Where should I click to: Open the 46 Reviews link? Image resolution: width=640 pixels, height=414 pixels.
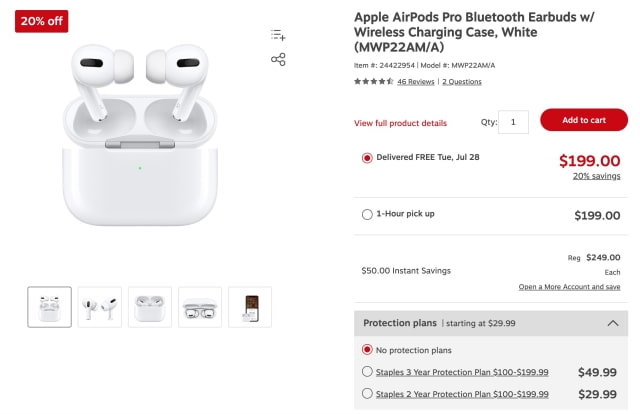tap(415, 81)
